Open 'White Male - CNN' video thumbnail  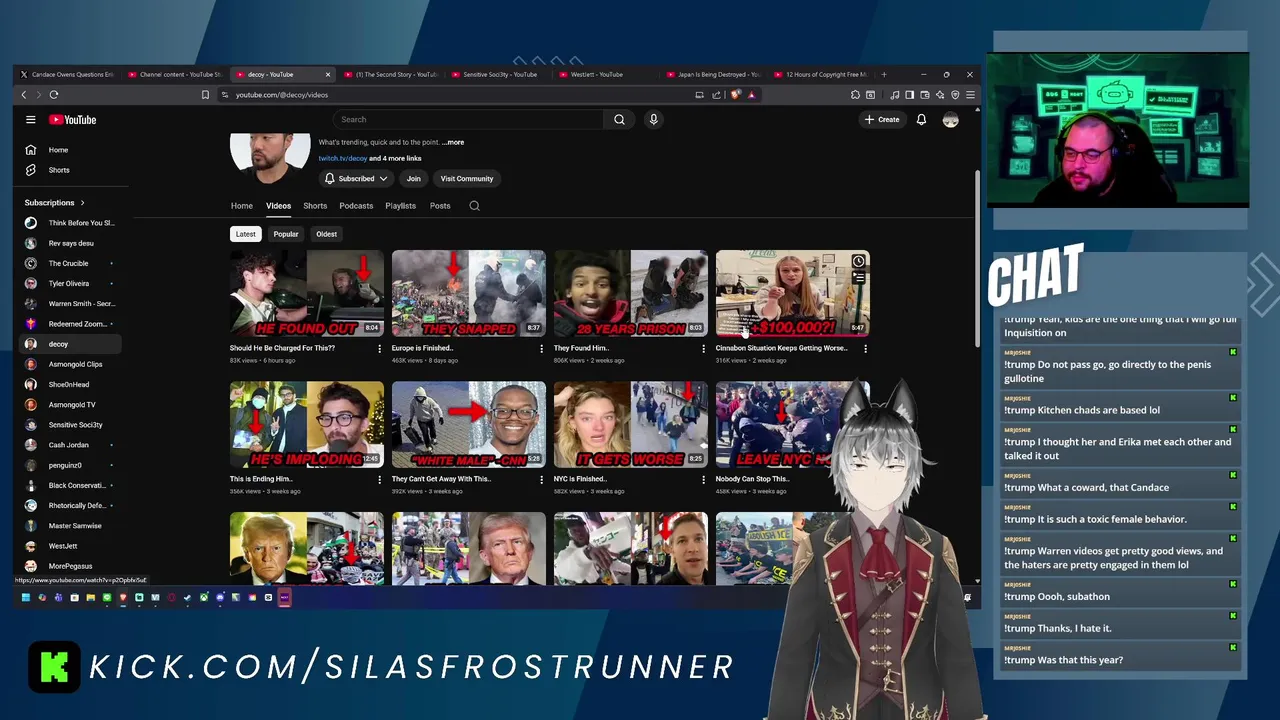[x=469, y=424]
